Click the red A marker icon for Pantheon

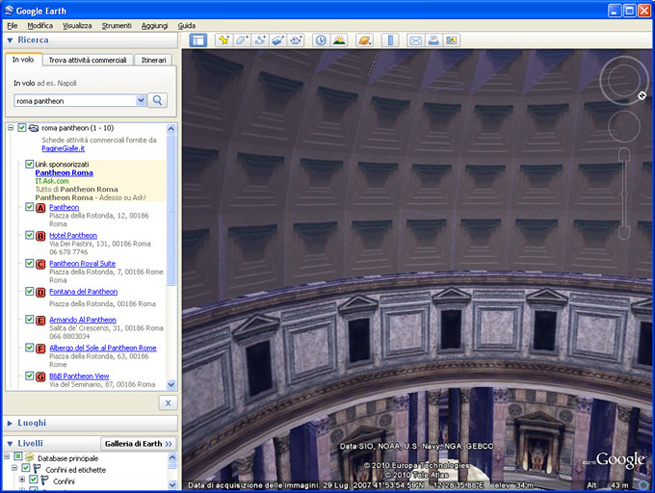(41, 208)
